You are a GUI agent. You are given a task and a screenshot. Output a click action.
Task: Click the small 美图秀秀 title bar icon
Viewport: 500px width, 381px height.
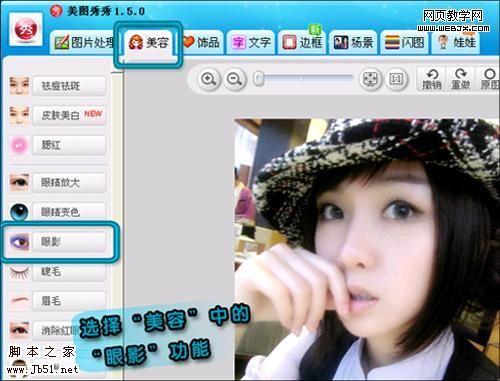(x=56, y=11)
